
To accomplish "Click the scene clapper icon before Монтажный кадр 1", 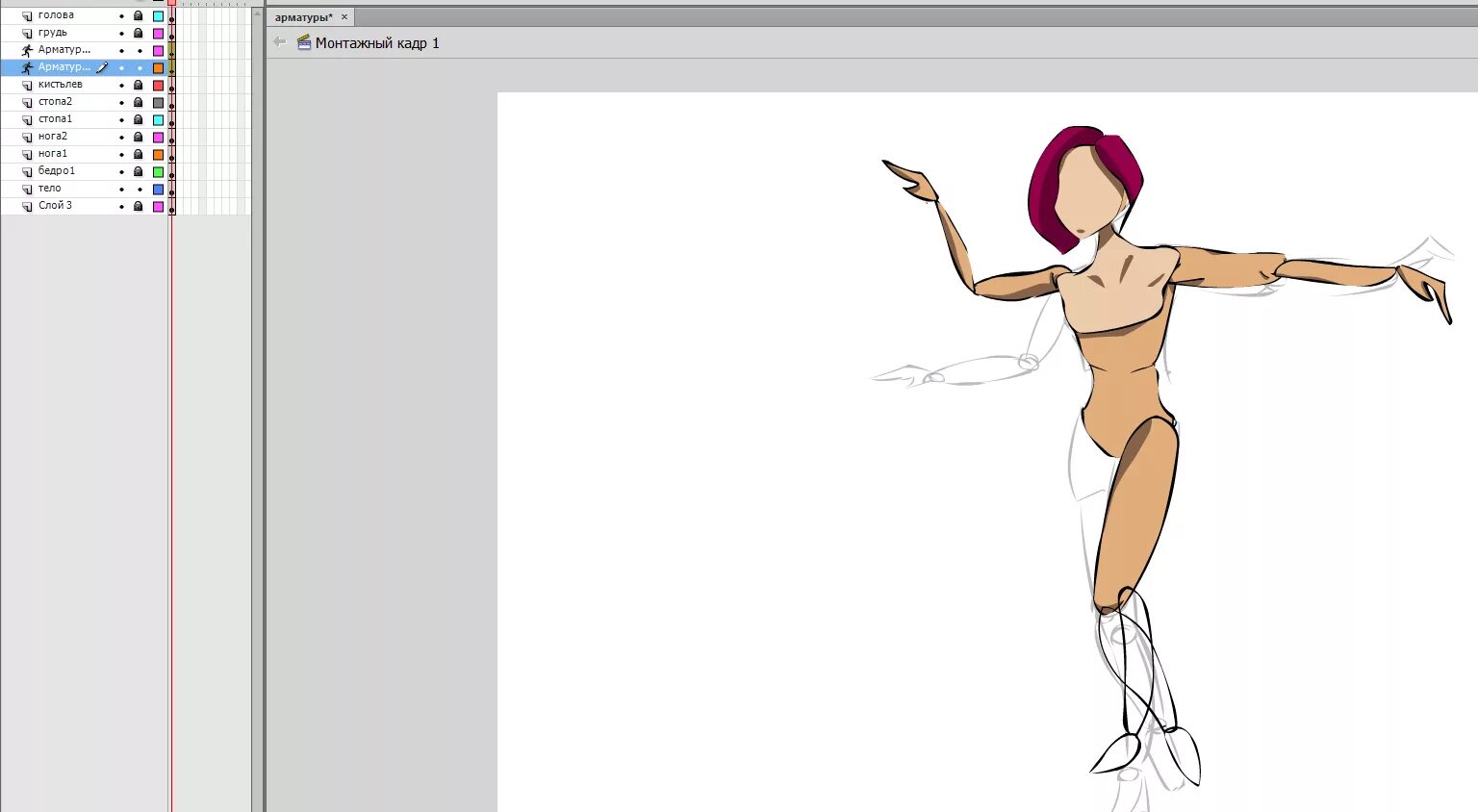I will click(x=304, y=42).
